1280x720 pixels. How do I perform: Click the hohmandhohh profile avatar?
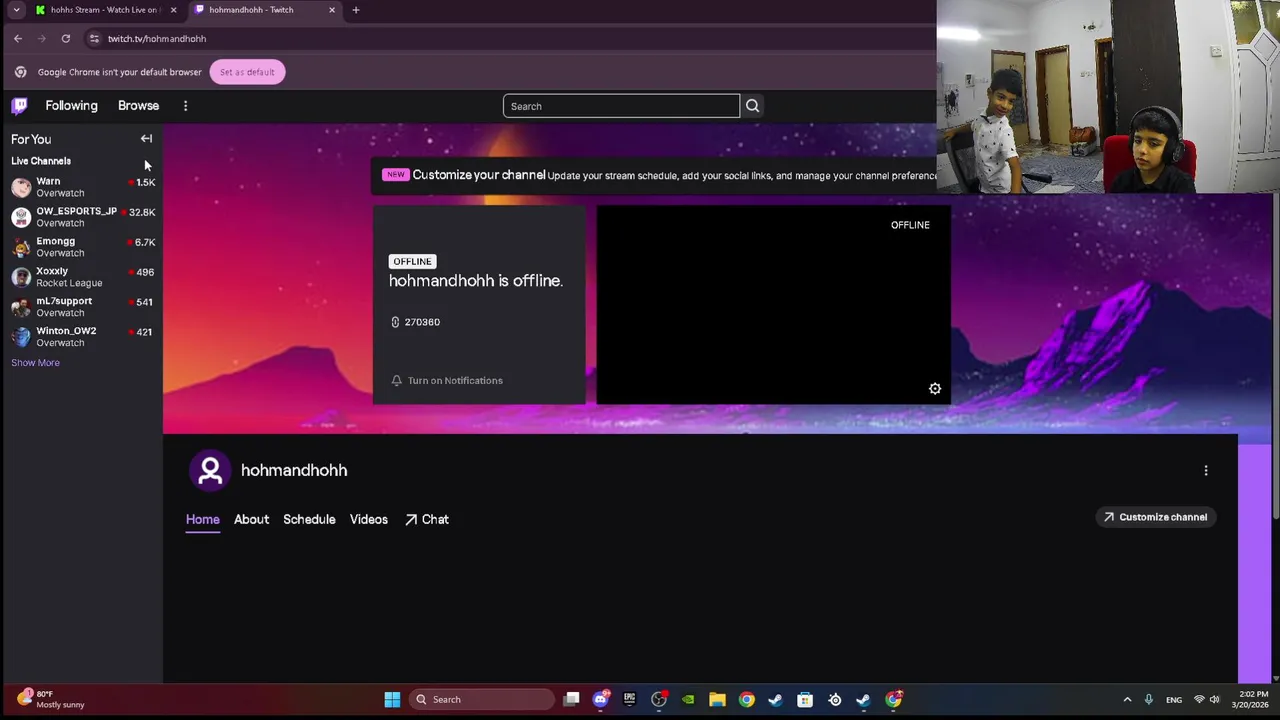point(210,470)
